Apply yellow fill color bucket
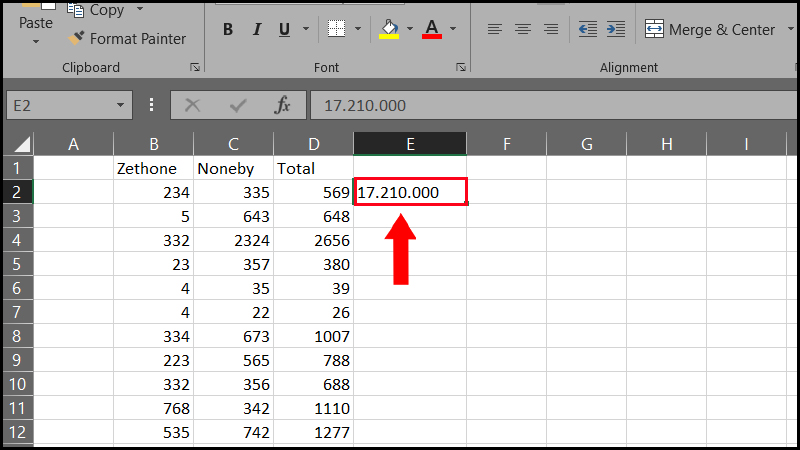Viewport: 800px width, 450px height. (389, 29)
